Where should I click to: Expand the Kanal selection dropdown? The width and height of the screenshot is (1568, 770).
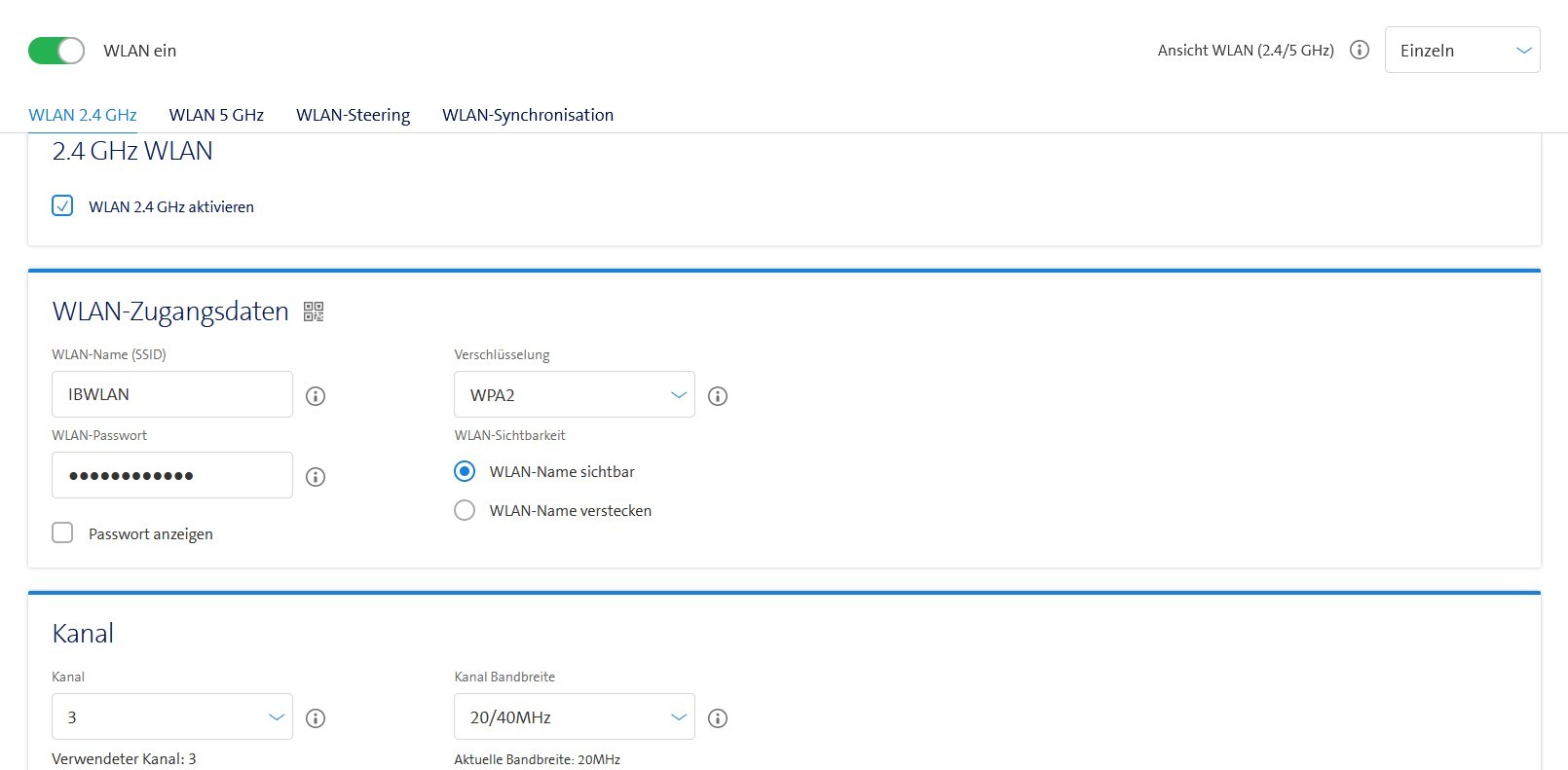coord(172,717)
